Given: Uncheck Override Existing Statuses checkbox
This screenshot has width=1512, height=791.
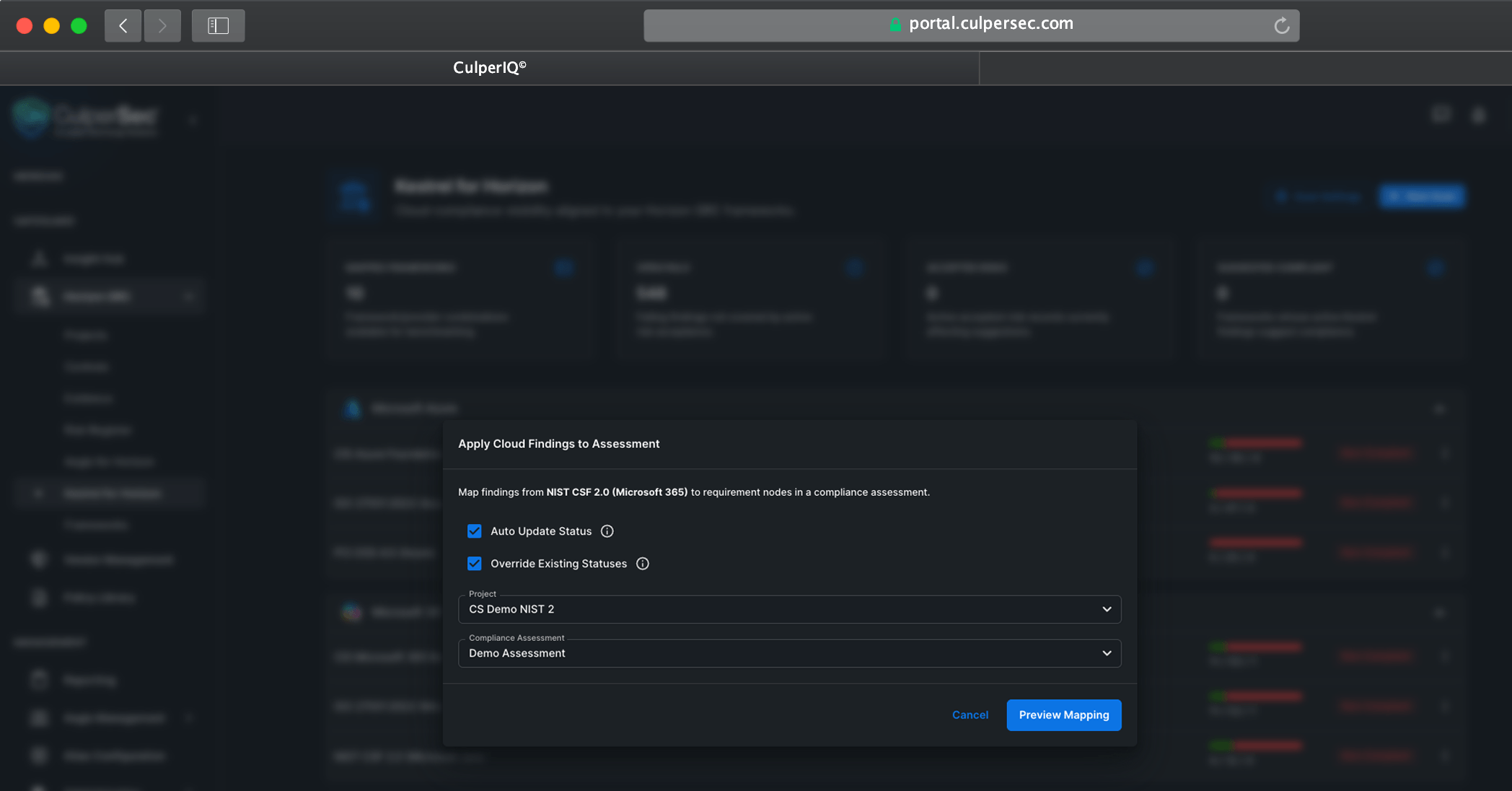Looking at the screenshot, I should 474,564.
